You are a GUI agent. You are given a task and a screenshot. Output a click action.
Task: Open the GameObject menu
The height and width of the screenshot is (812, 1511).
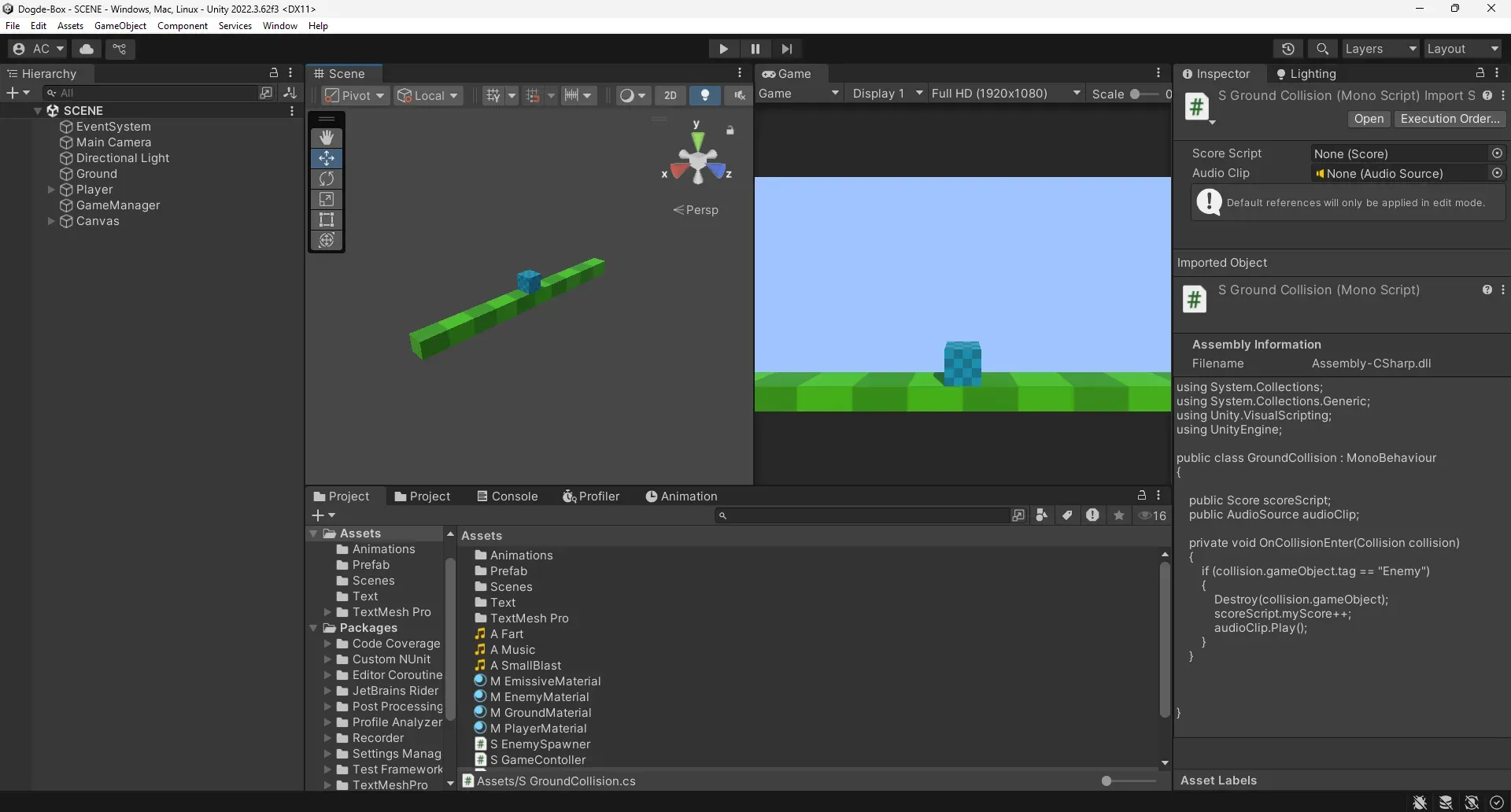coord(120,26)
